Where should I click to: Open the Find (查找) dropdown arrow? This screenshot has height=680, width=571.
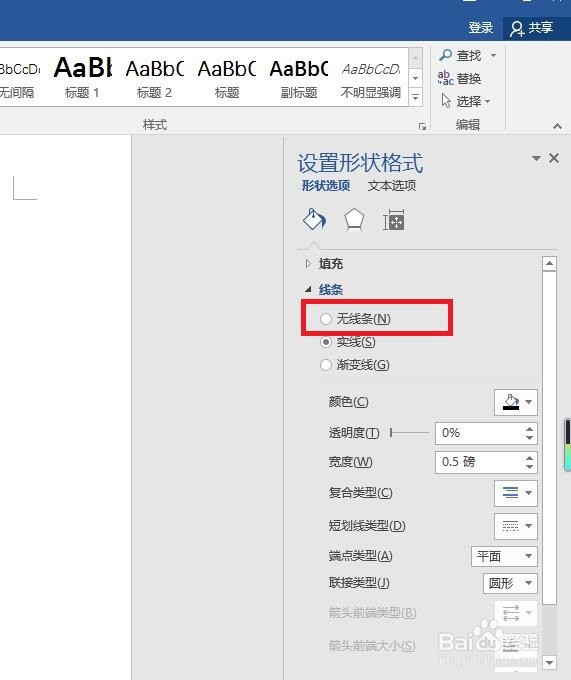pyautogui.click(x=493, y=56)
